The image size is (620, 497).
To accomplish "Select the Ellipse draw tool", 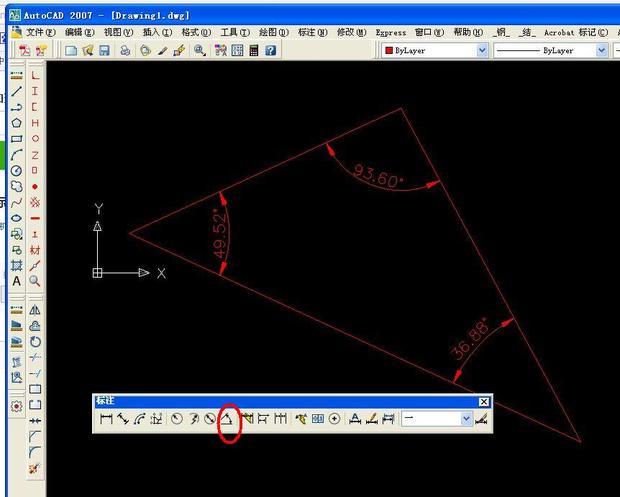I will [x=16, y=218].
